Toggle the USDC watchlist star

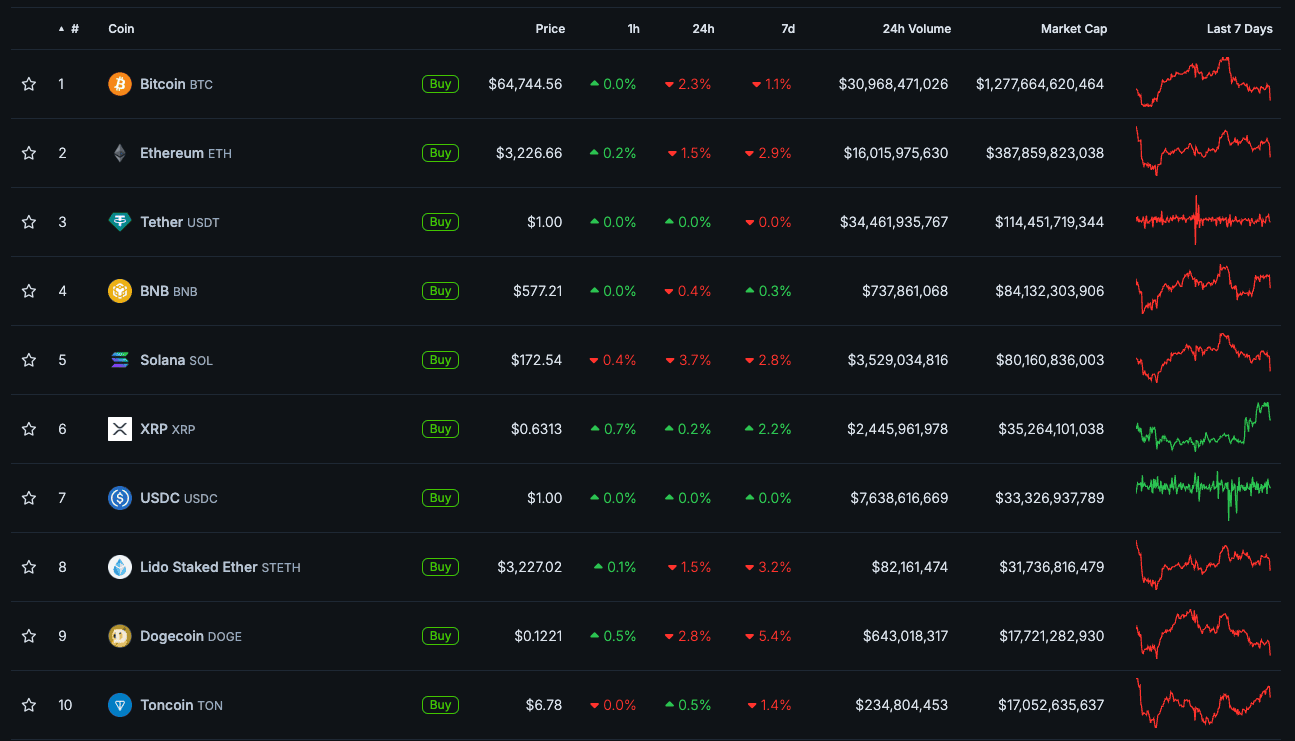coord(29,498)
